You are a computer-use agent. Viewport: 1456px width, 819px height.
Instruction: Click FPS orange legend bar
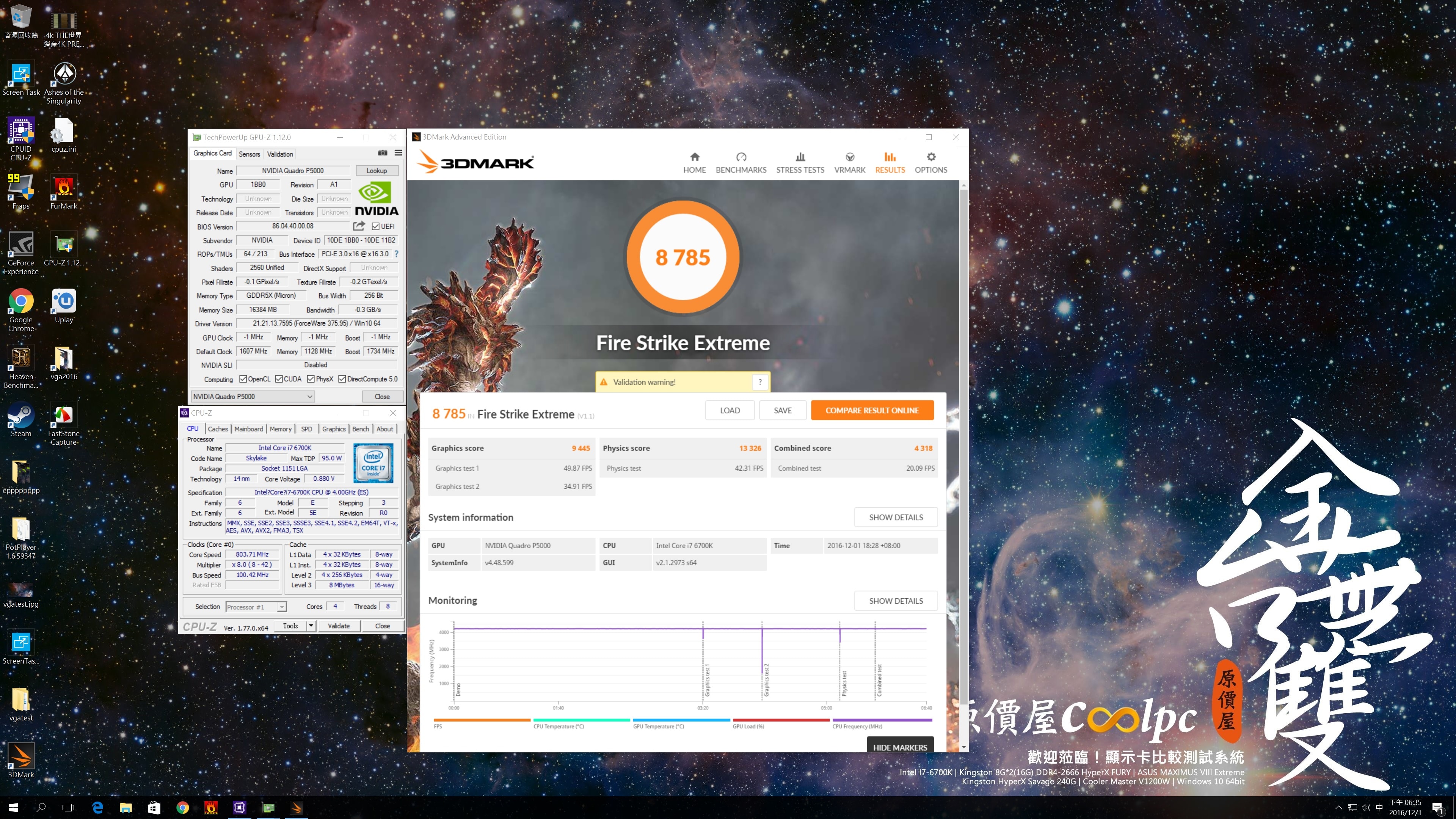coord(482,720)
